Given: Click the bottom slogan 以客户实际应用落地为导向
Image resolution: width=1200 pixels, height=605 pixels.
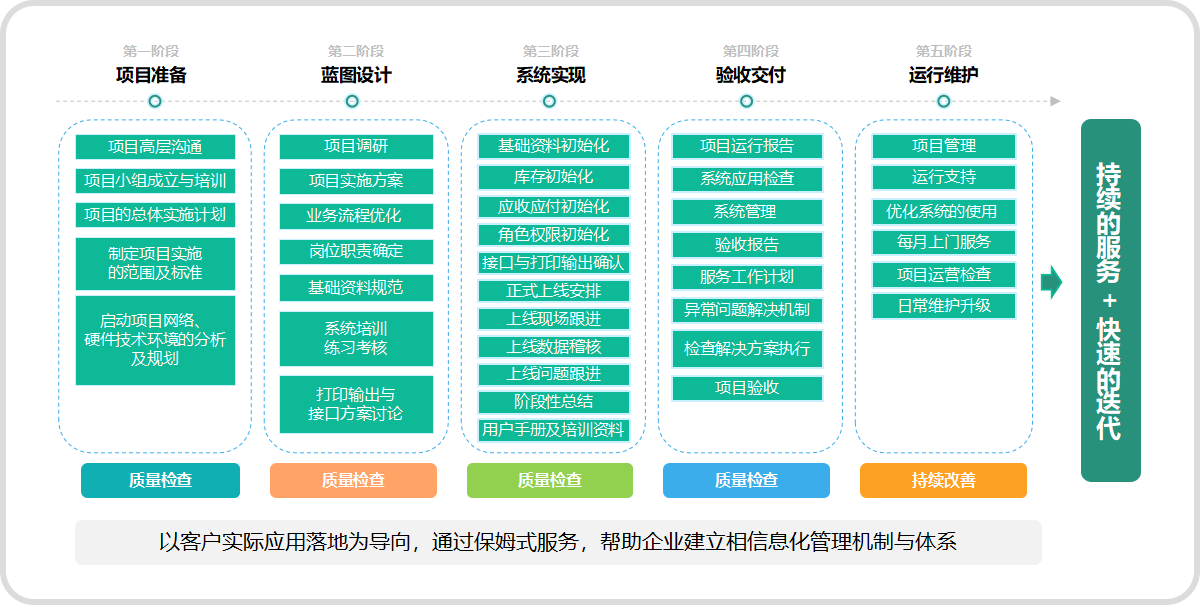Looking at the screenshot, I should coord(558,542).
